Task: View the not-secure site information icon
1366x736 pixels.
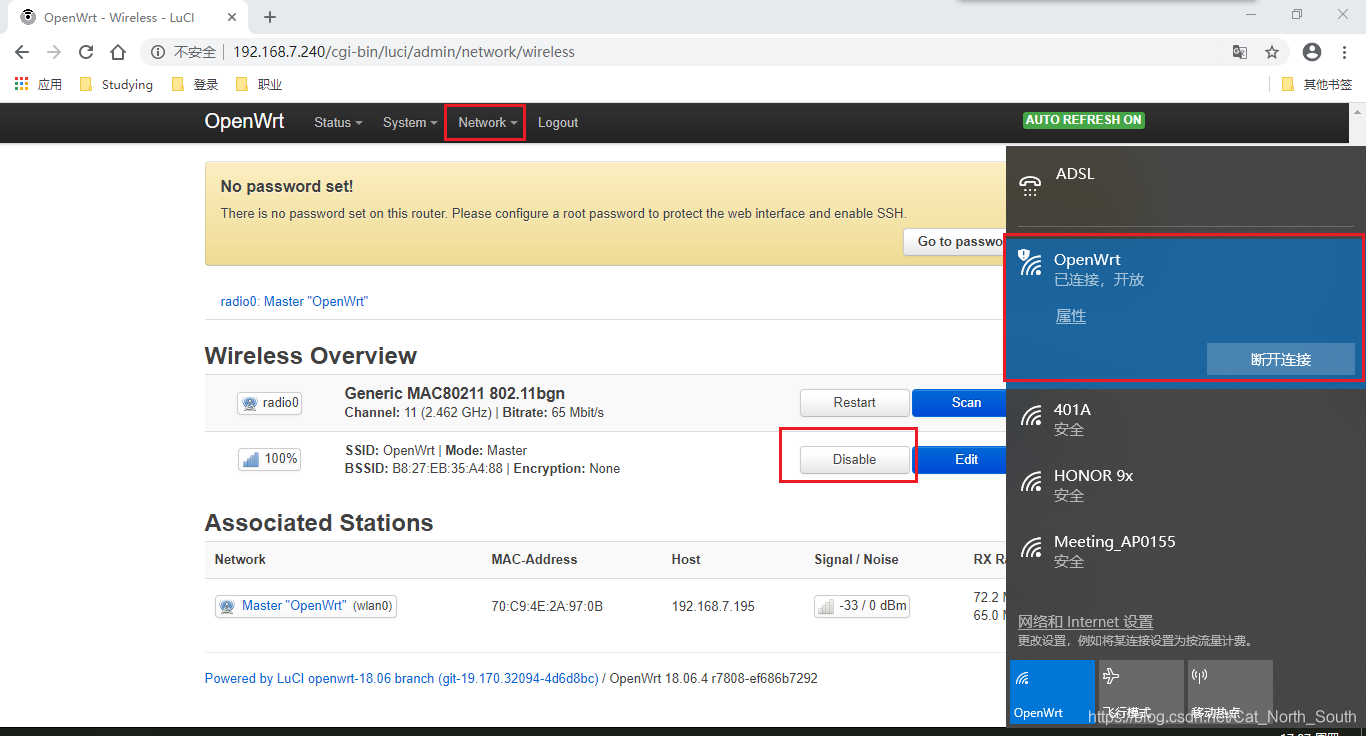Action: click(159, 52)
